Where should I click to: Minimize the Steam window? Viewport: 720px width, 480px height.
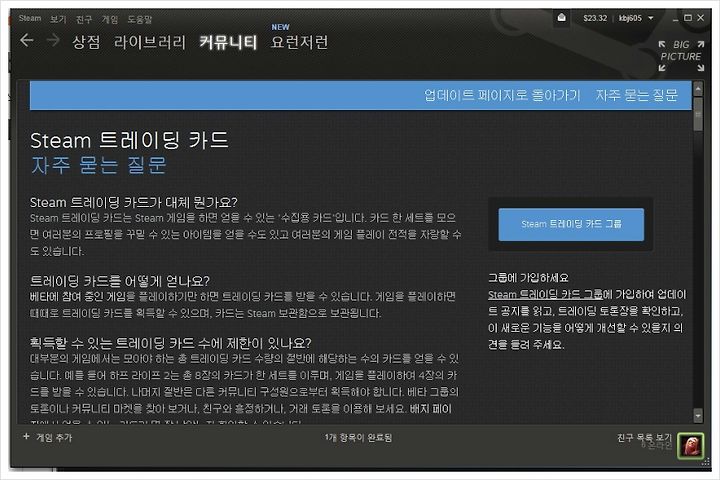tap(675, 19)
